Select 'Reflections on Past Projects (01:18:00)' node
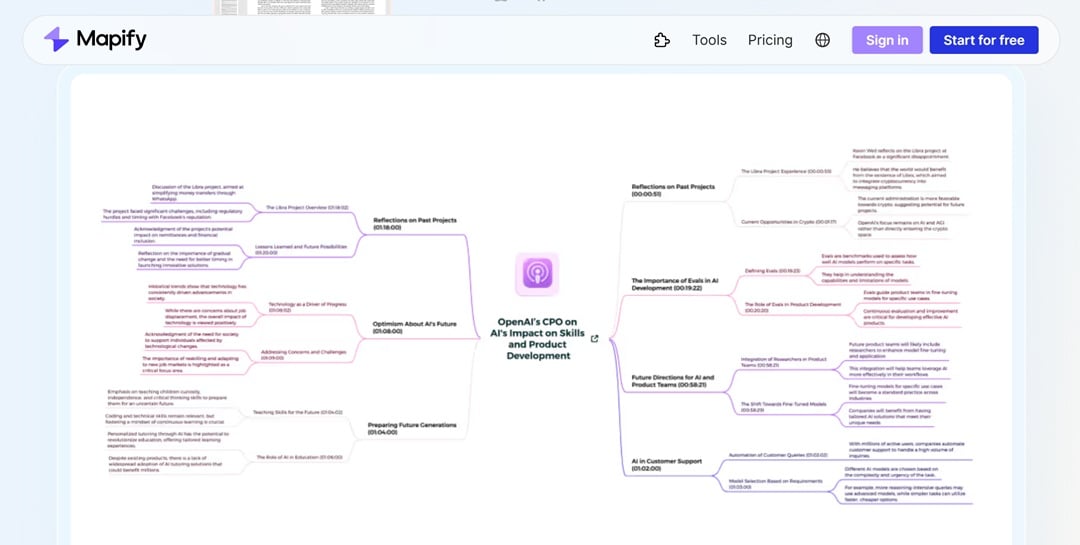The image size is (1080, 545). [x=415, y=223]
